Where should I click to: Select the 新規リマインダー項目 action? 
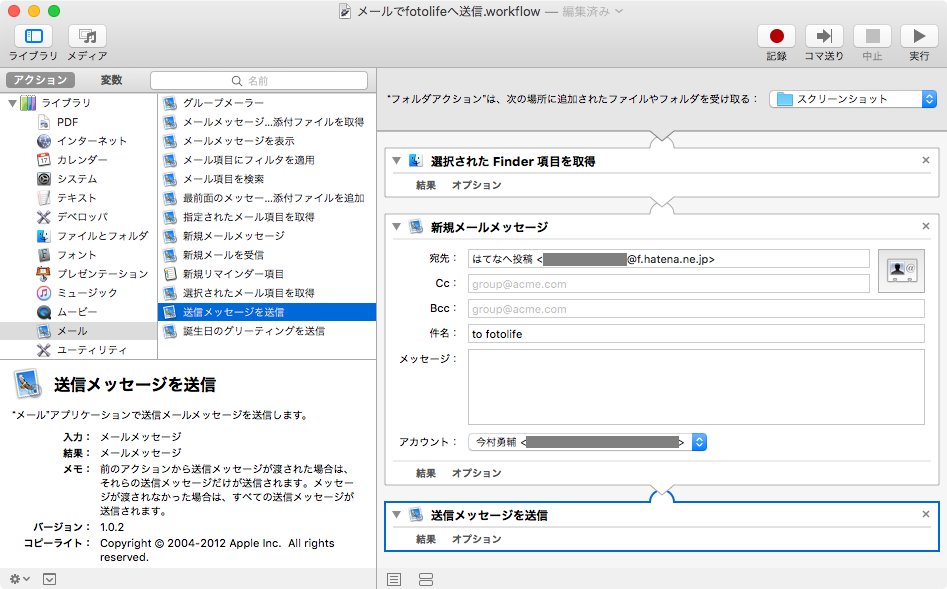(x=266, y=274)
